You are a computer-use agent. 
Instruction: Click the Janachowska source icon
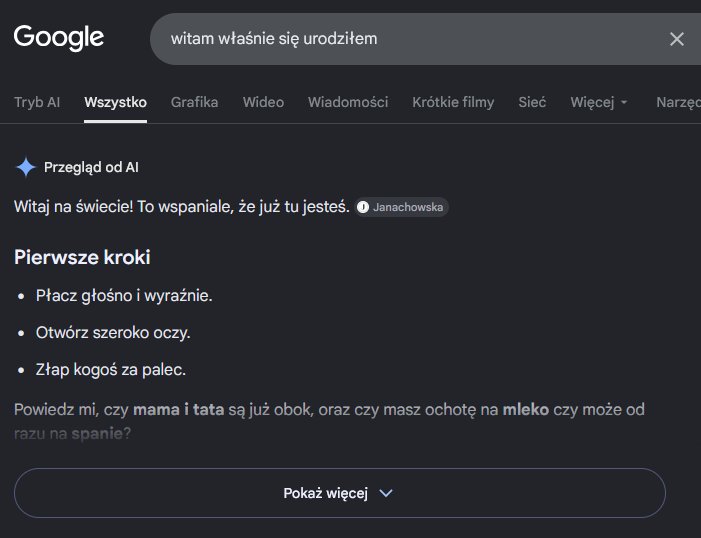click(x=363, y=207)
